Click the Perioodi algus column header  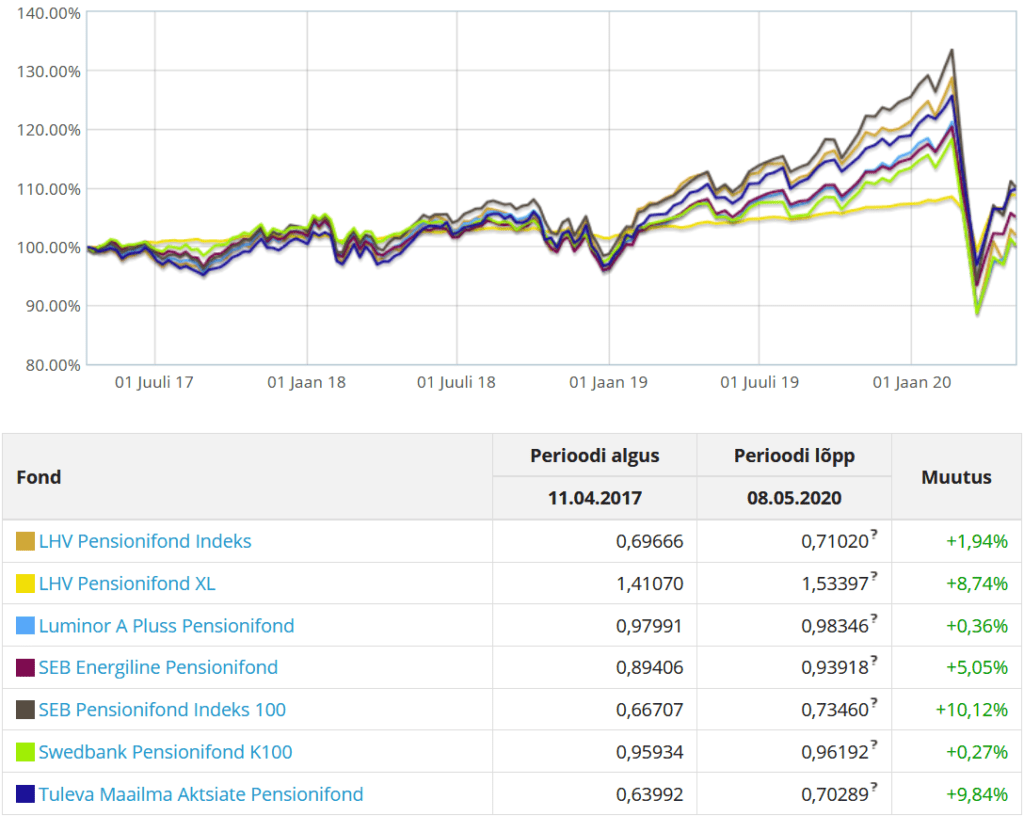coord(594,456)
